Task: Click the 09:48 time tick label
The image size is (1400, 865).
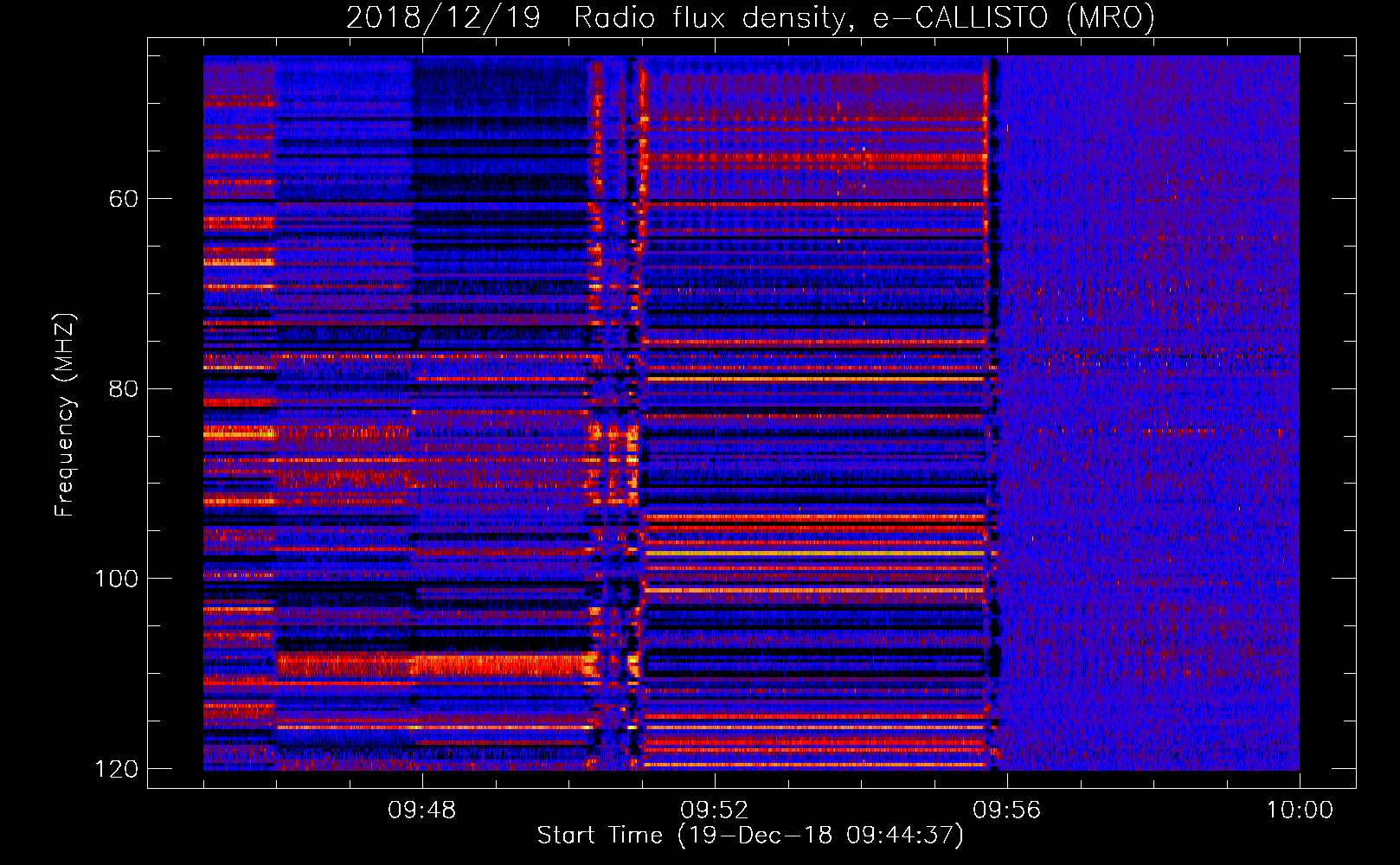Action: [x=421, y=811]
